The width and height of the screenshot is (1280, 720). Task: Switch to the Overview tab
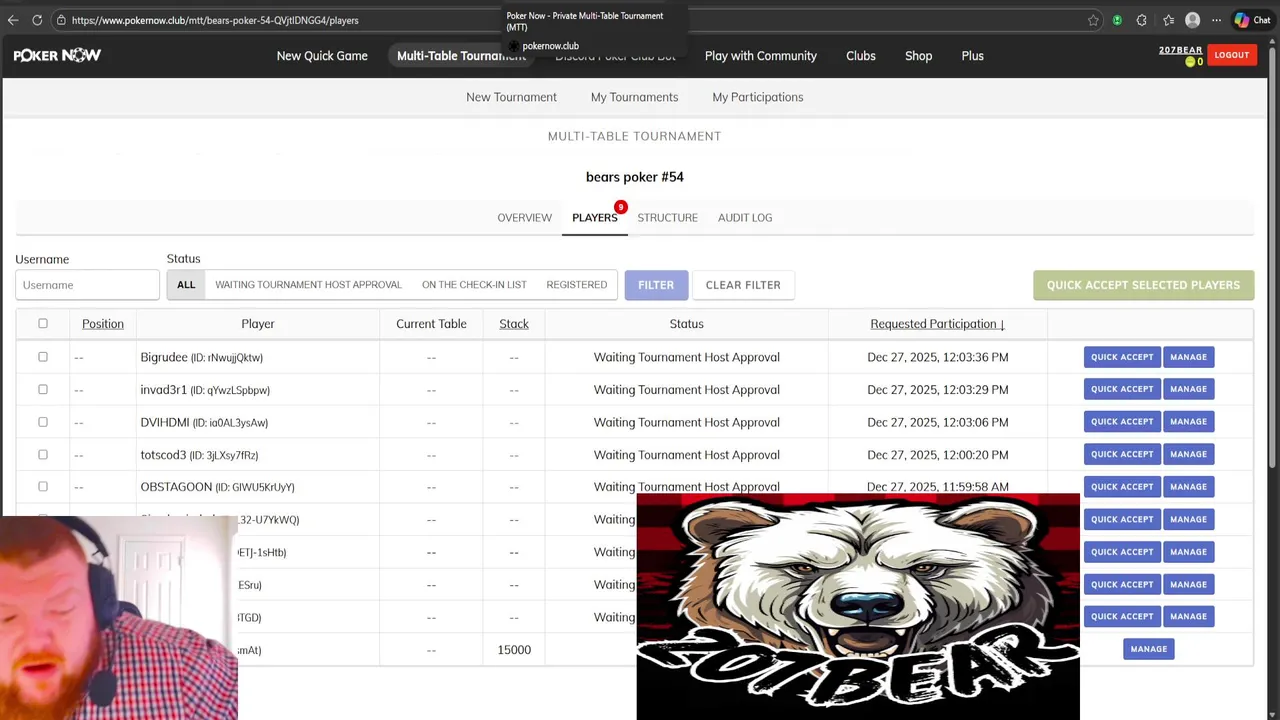click(524, 217)
